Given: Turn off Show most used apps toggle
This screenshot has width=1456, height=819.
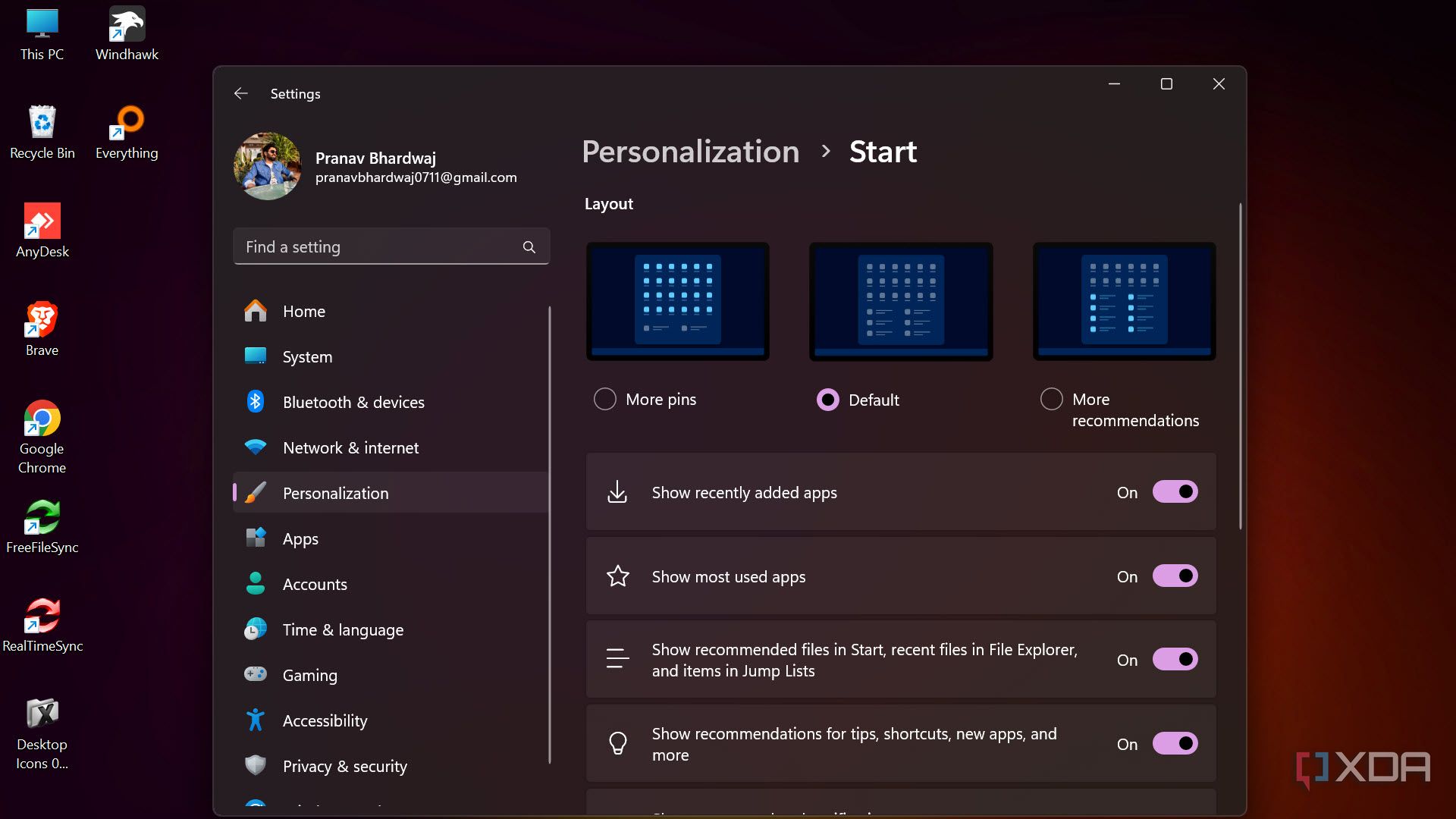Looking at the screenshot, I should pos(1175,576).
